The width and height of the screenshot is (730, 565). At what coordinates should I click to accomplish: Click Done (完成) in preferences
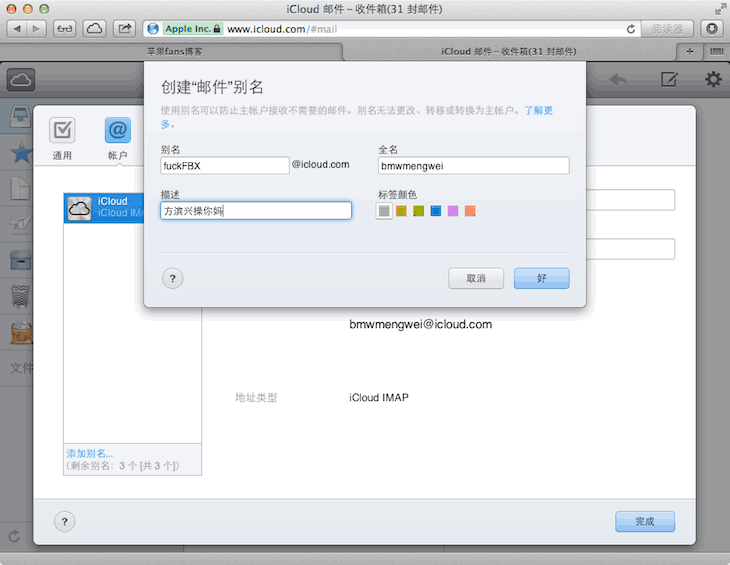(x=645, y=521)
